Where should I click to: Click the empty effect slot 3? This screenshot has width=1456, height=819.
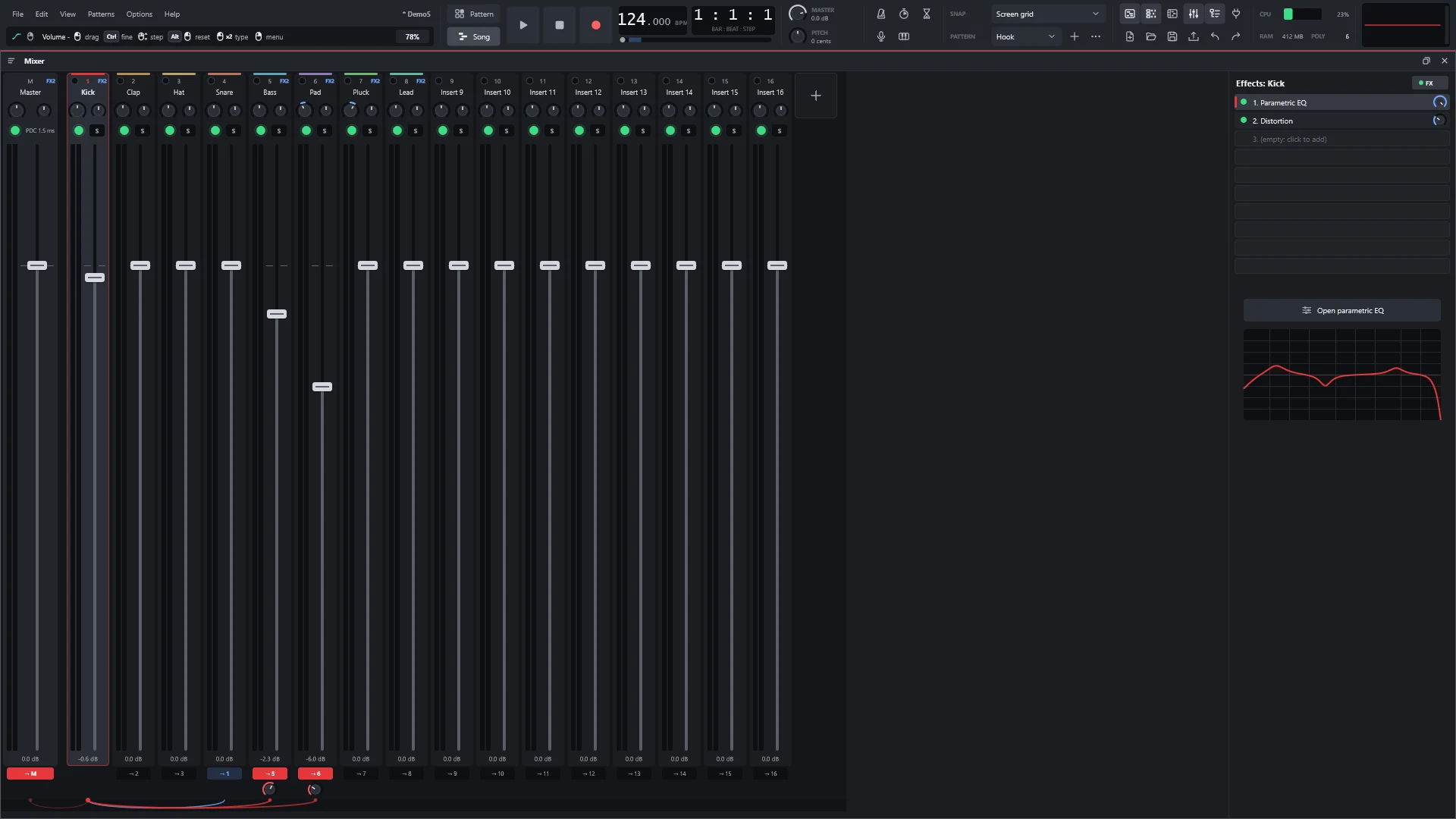click(1342, 139)
